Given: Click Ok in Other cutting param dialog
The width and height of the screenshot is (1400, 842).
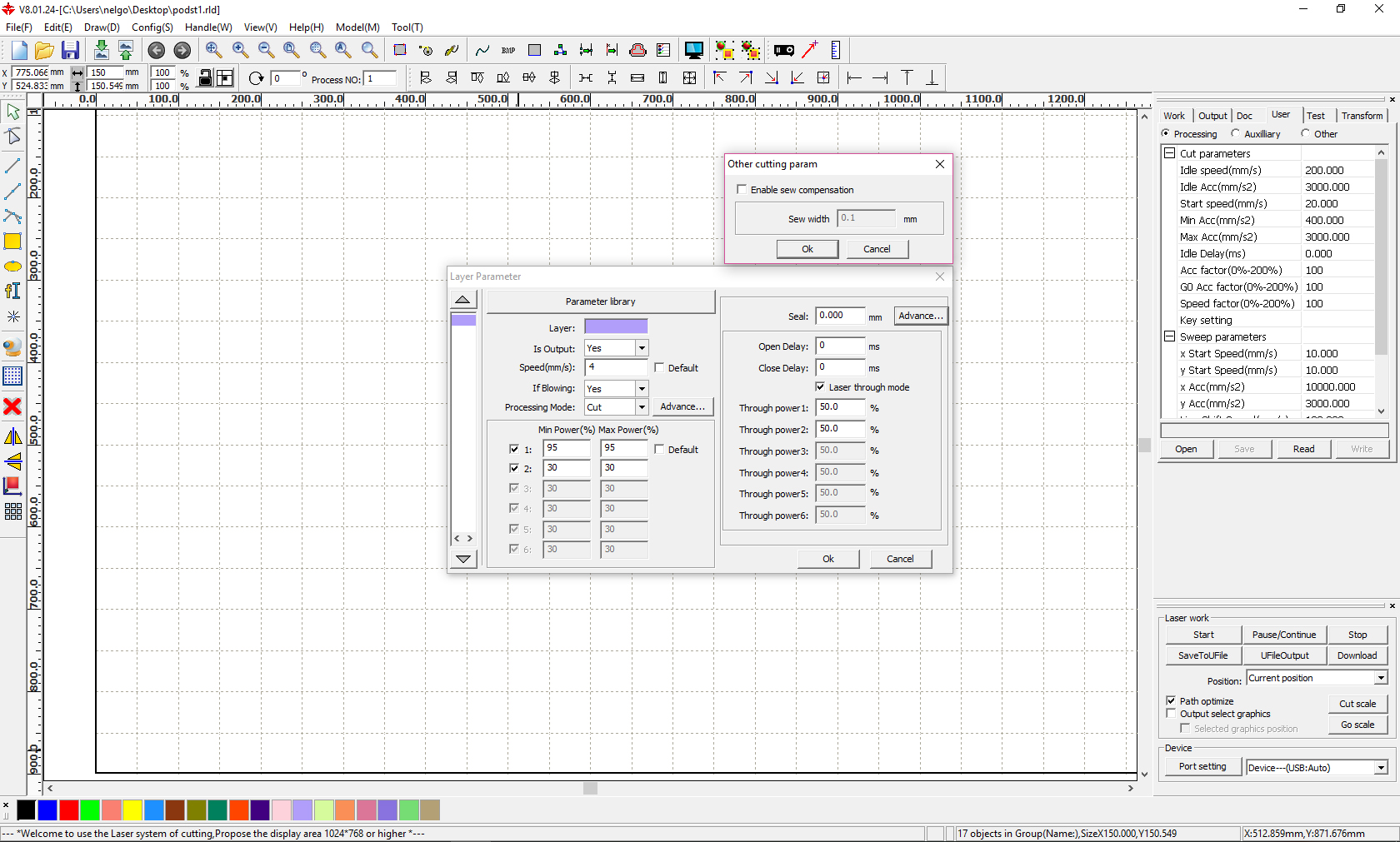Looking at the screenshot, I should point(807,249).
